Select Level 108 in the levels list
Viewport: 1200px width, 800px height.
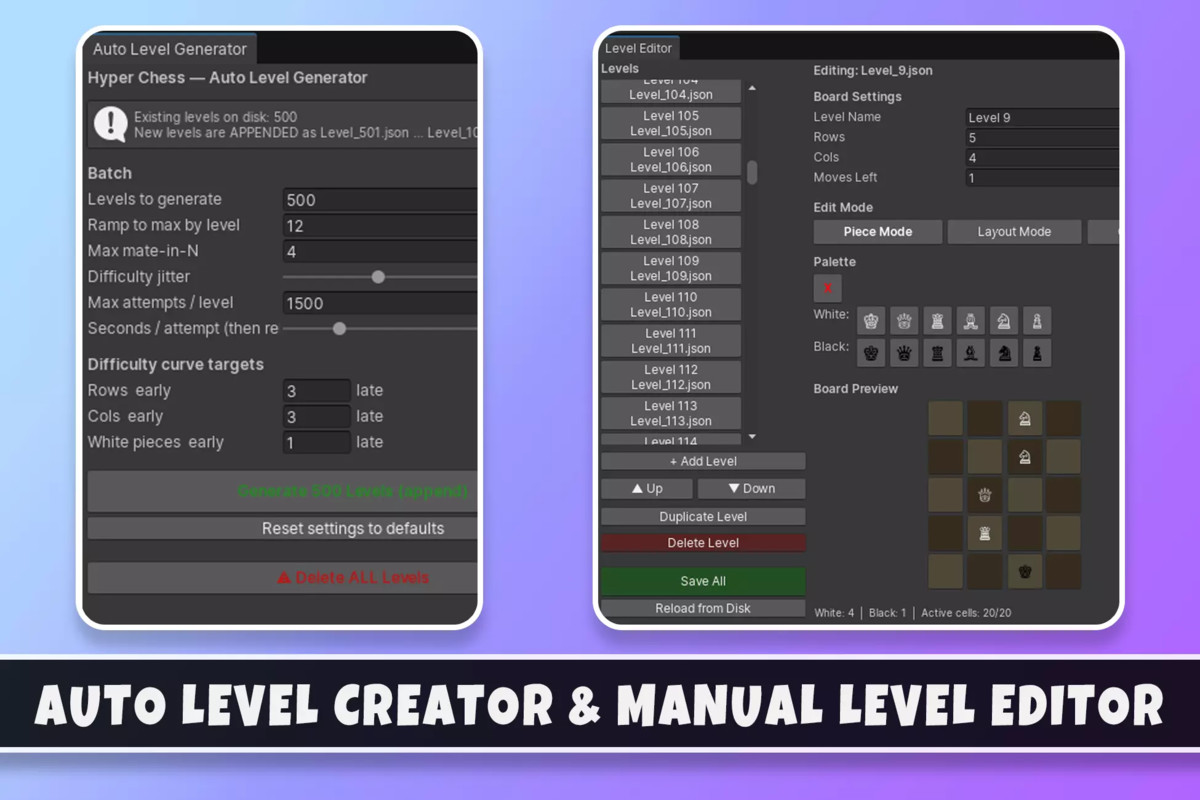click(671, 232)
